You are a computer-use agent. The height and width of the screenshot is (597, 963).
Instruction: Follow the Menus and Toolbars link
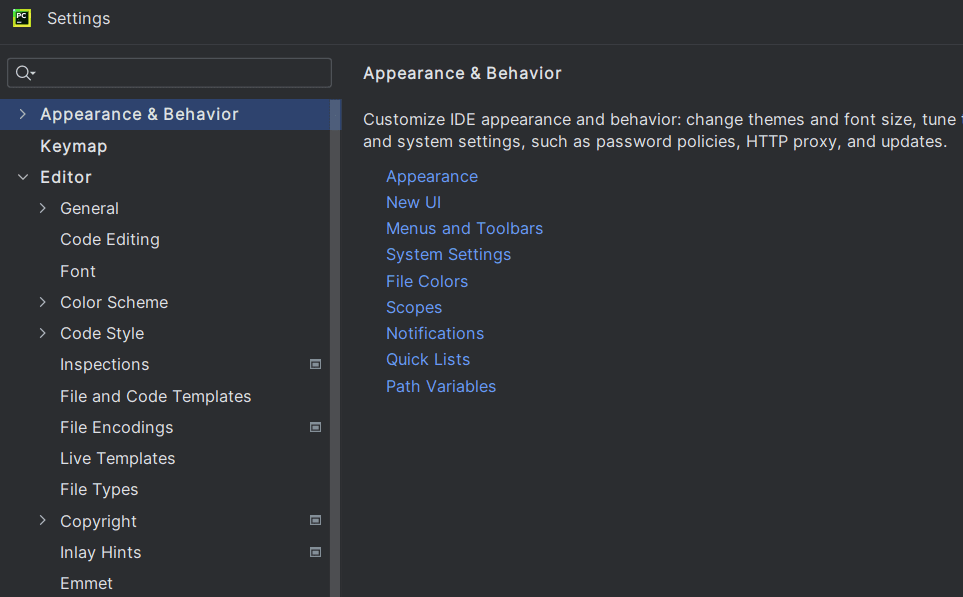[464, 228]
